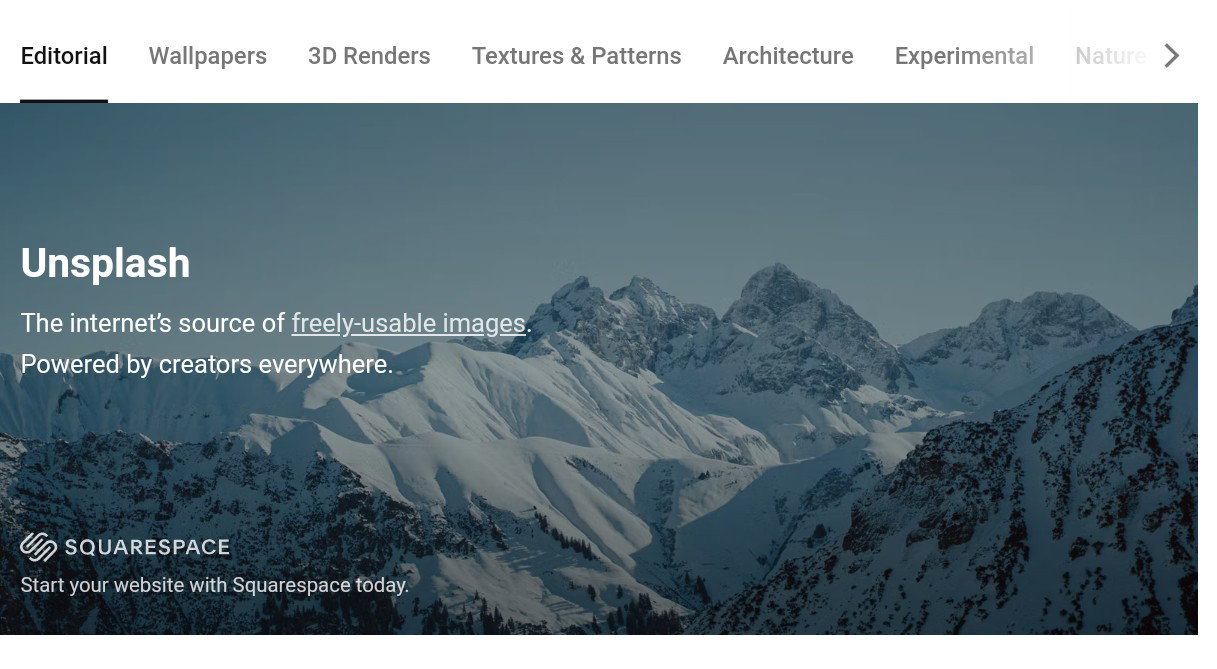Open the SQUARESPACE sponsor wordmark
The width and height of the screenshot is (1217, 669).
tap(147, 547)
